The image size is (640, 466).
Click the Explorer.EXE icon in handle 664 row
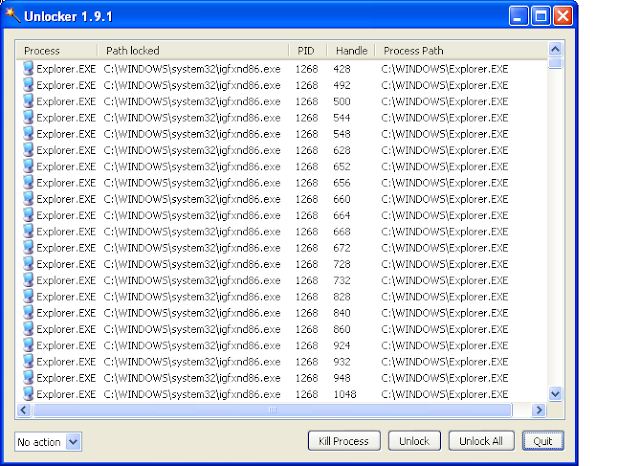click(28, 215)
